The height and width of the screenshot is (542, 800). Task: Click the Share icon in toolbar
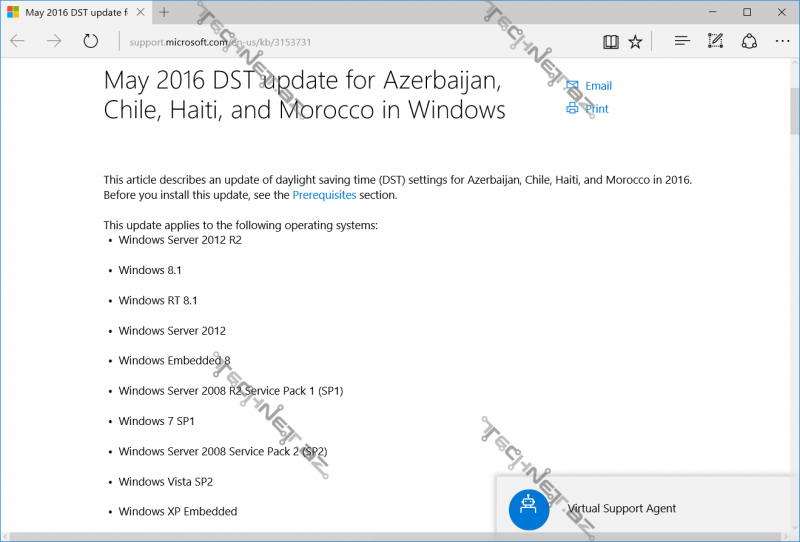click(x=748, y=41)
